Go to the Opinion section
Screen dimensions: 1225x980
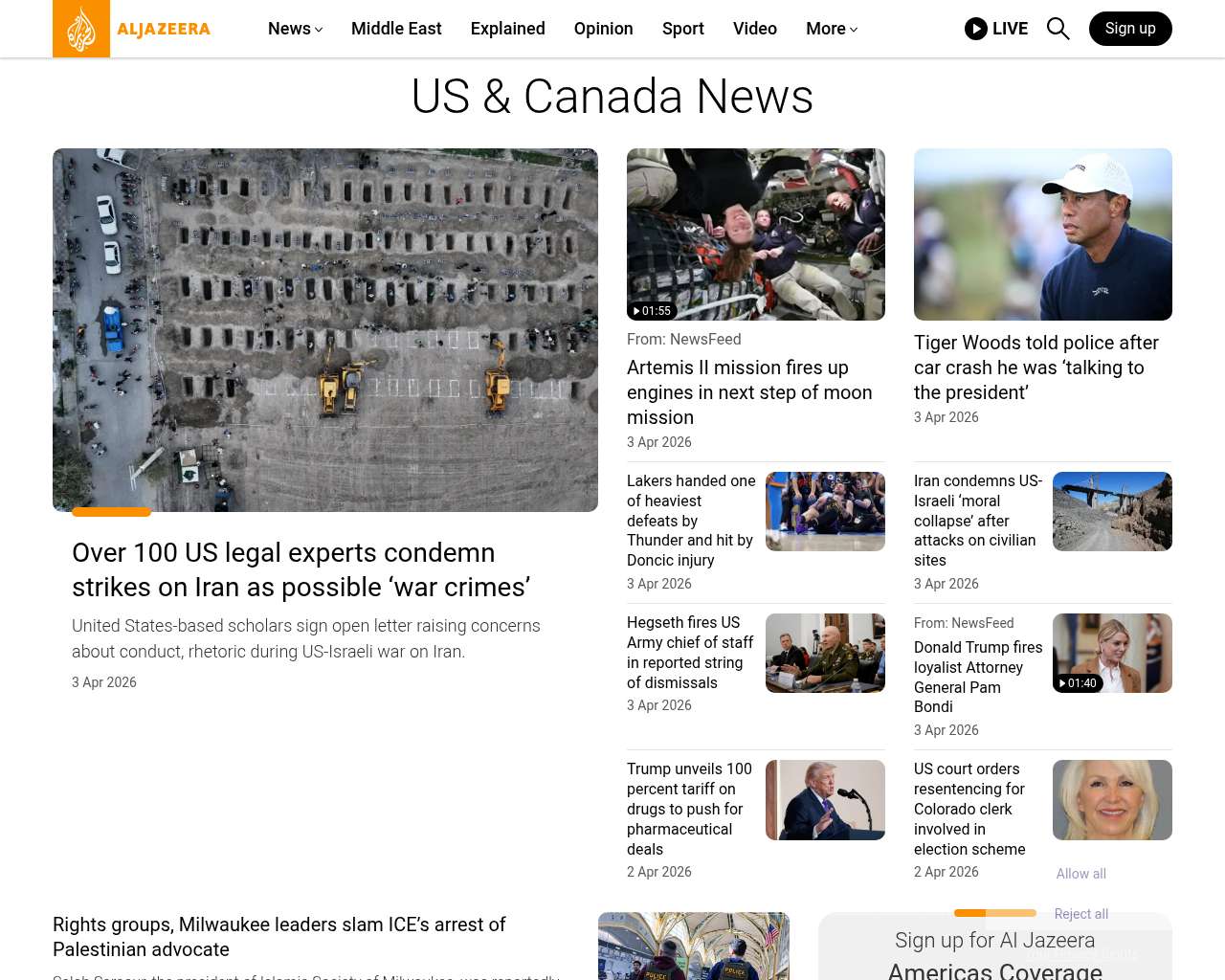click(x=603, y=29)
